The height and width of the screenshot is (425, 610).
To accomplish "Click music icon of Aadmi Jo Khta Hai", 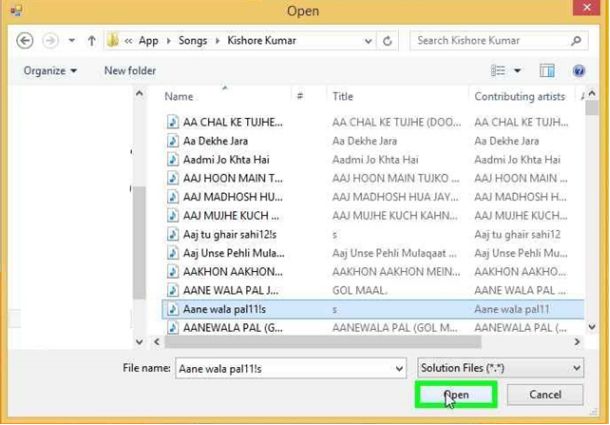I will pyautogui.click(x=173, y=160).
